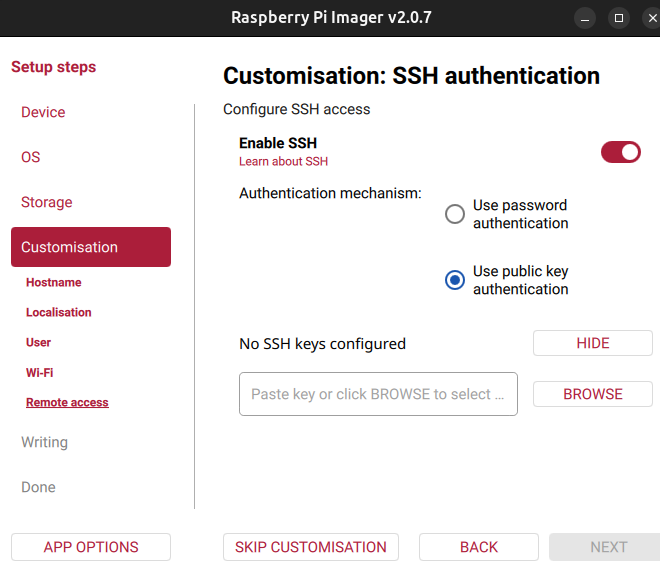Click the 'Authentication mechanism:' label
The height and width of the screenshot is (566, 660).
330,193
